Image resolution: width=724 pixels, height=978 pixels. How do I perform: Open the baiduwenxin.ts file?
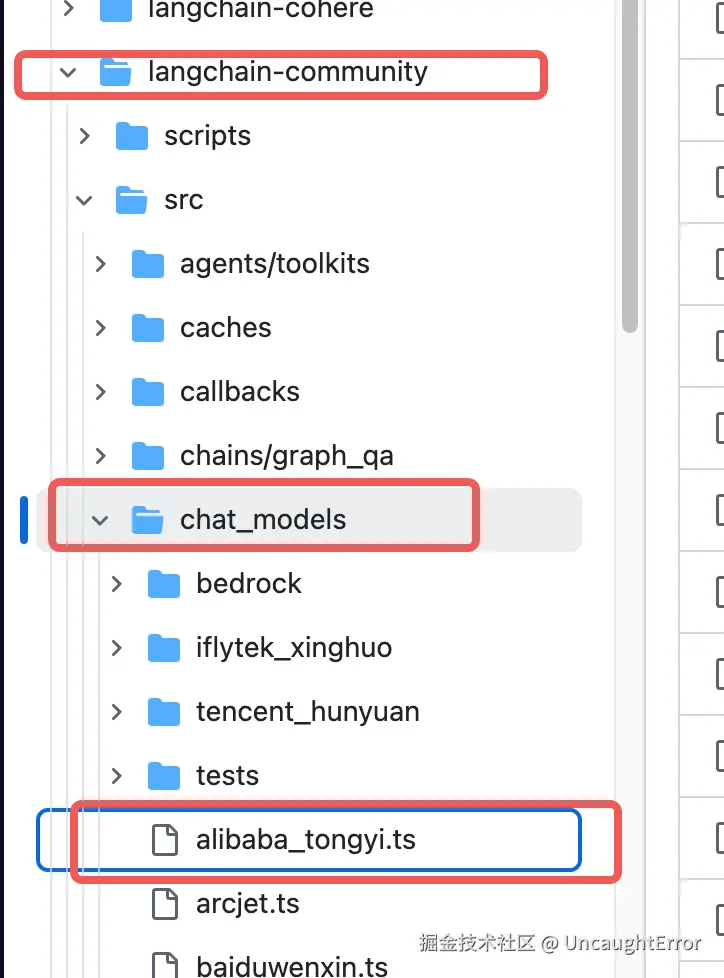[x=291, y=967]
